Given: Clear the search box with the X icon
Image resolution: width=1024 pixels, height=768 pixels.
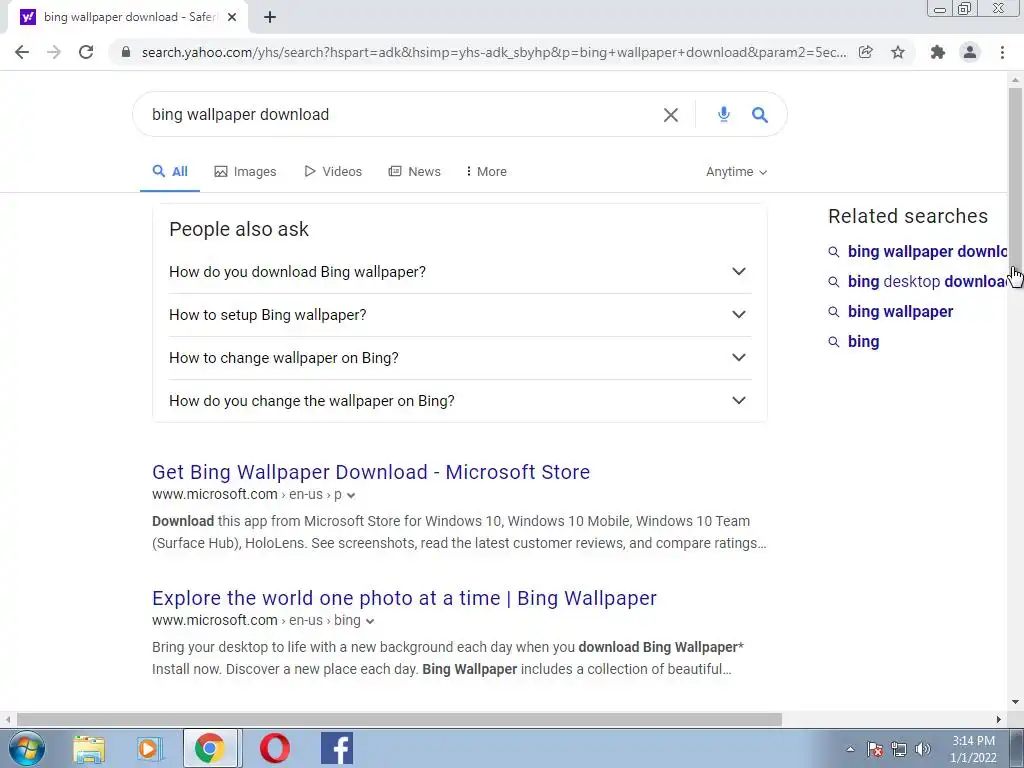Looking at the screenshot, I should (671, 115).
